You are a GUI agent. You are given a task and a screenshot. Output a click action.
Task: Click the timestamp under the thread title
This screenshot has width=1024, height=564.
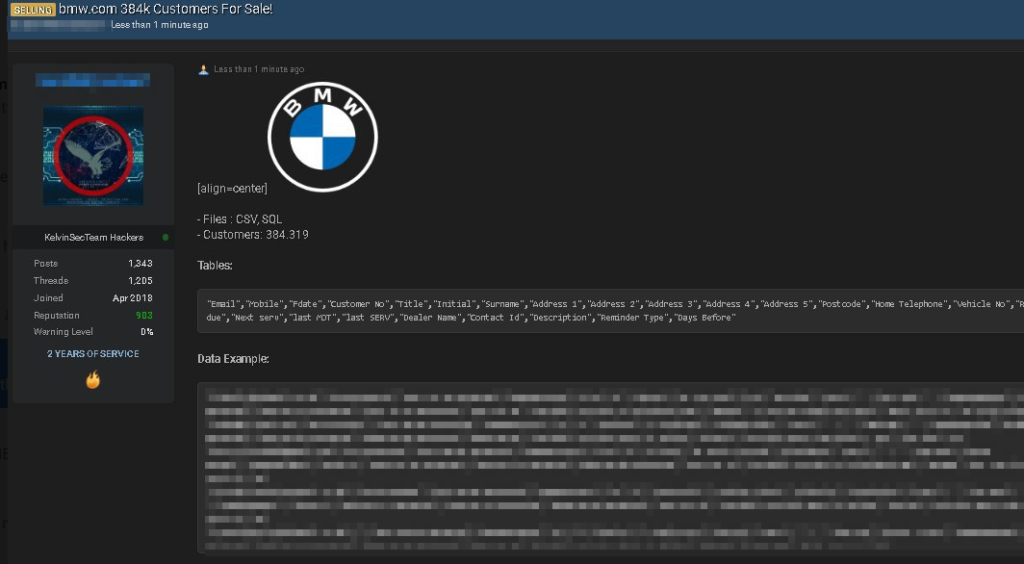[x=159, y=25]
